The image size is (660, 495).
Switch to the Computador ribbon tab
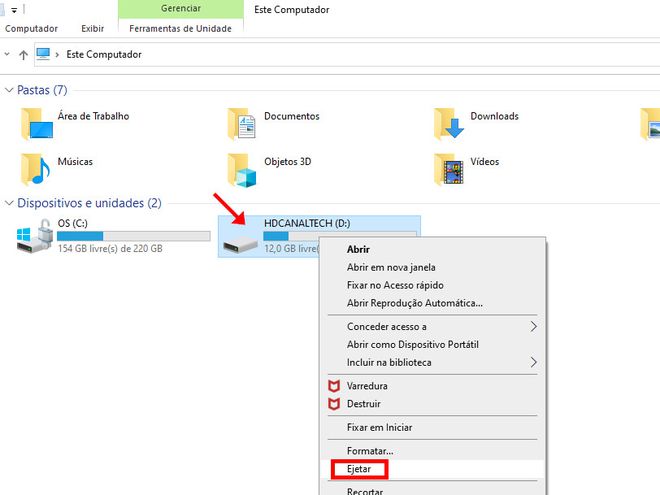31,29
